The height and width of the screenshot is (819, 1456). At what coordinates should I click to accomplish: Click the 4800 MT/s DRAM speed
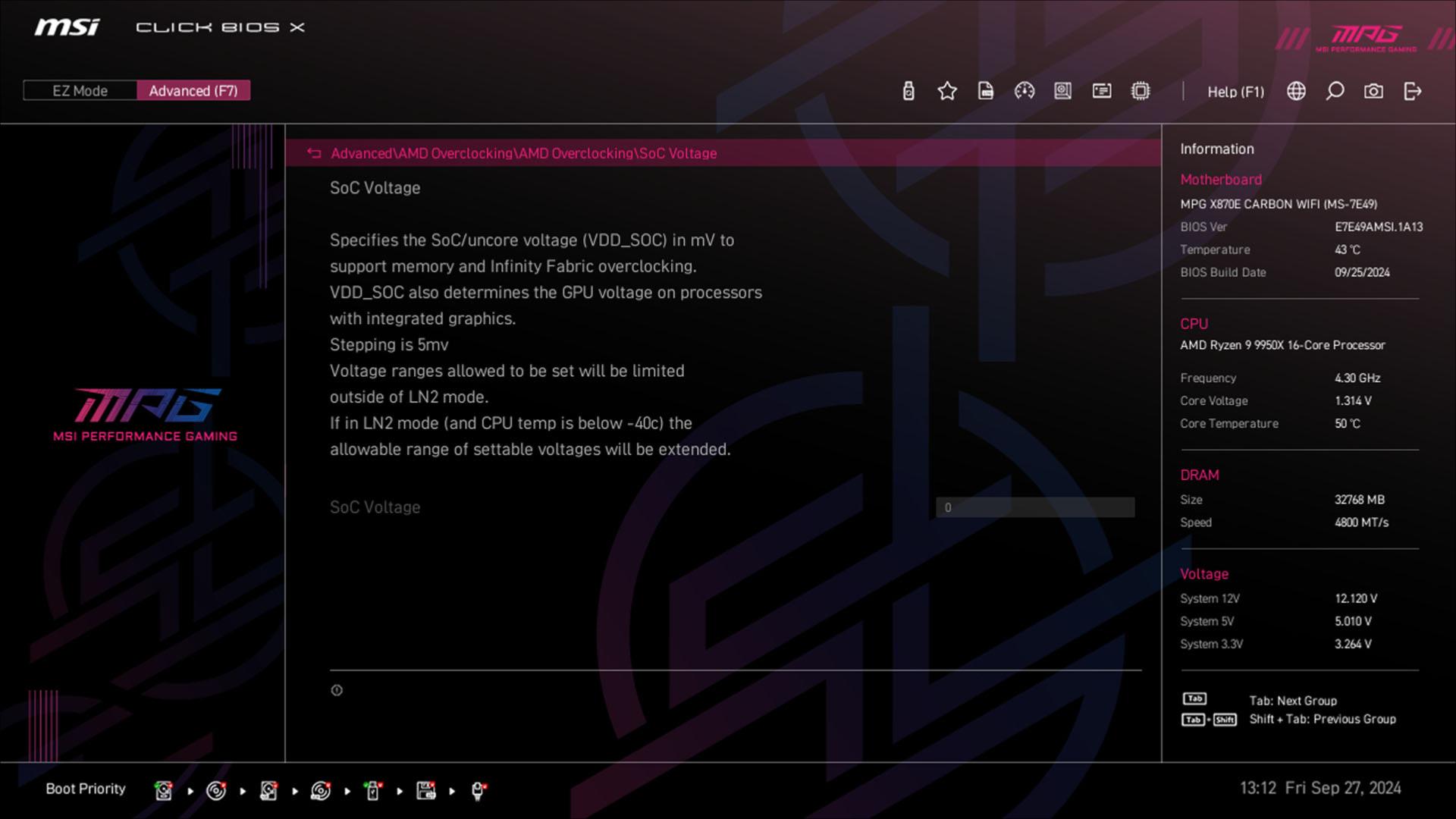pos(1361,522)
